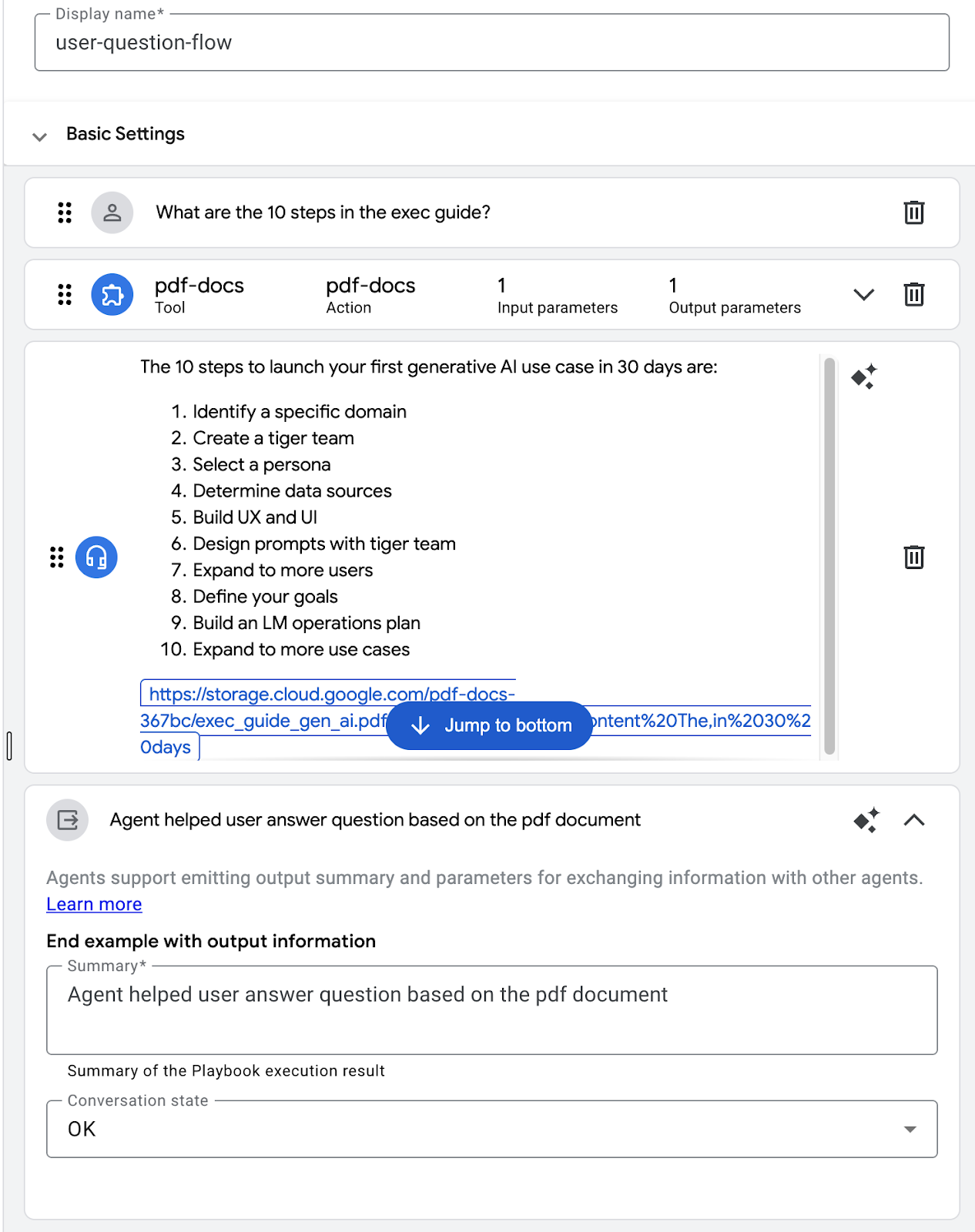The height and width of the screenshot is (1232, 975).
Task: Click the agent headset avatar icon
Action: (96, 557)
